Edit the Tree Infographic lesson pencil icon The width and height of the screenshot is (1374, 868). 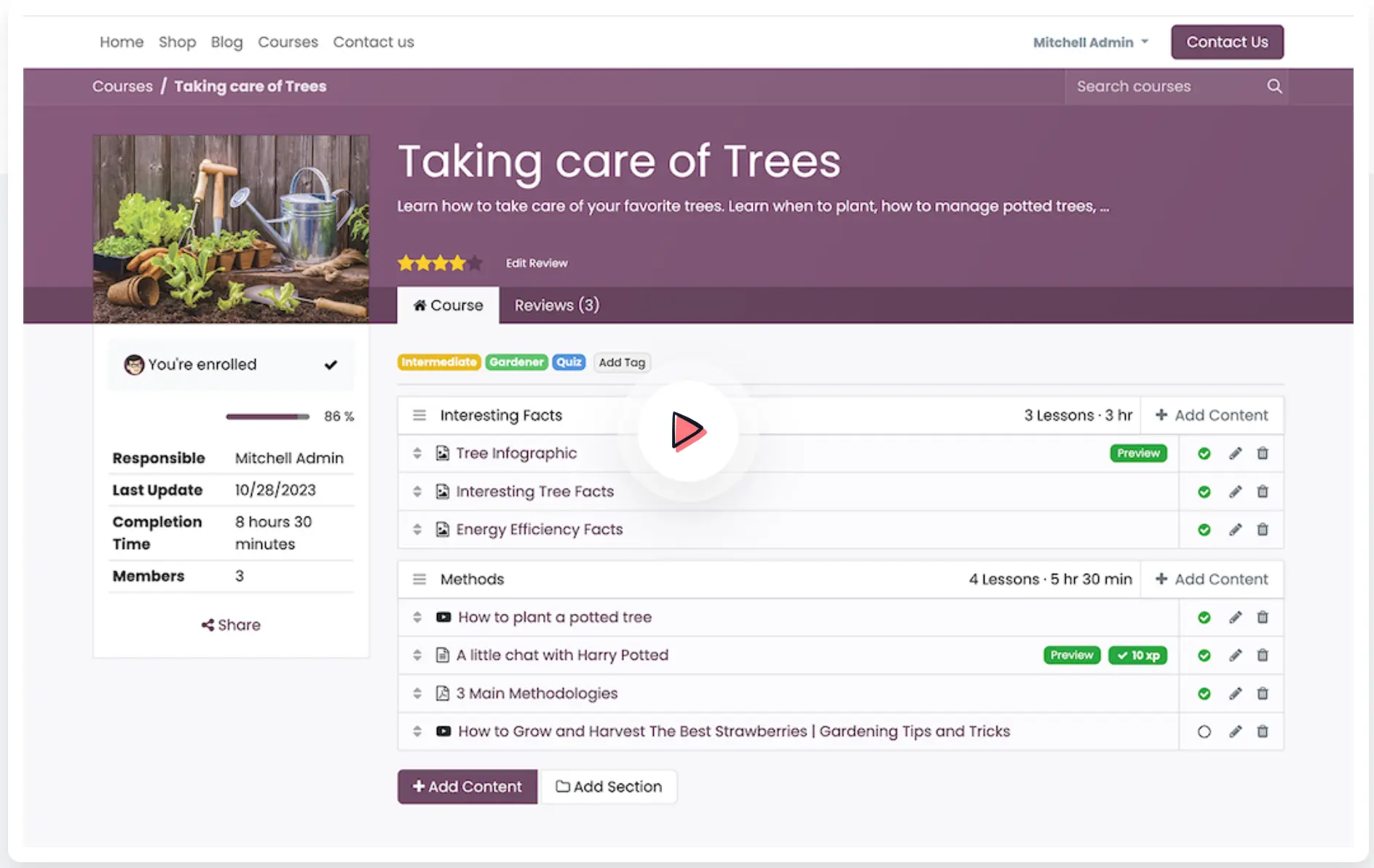[x=1235, y=454]
